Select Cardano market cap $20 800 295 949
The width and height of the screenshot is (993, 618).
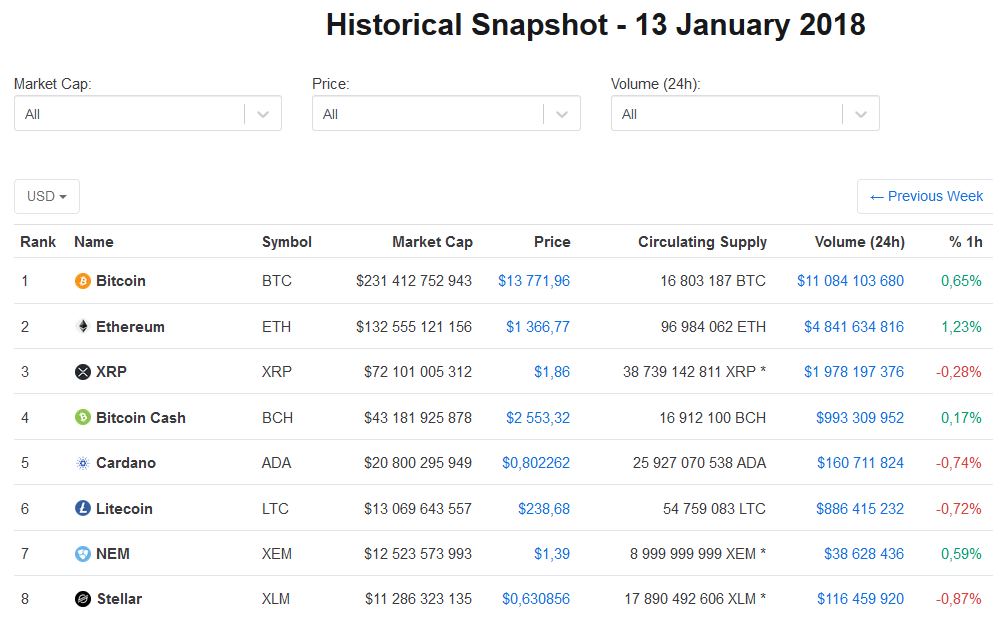418,463
